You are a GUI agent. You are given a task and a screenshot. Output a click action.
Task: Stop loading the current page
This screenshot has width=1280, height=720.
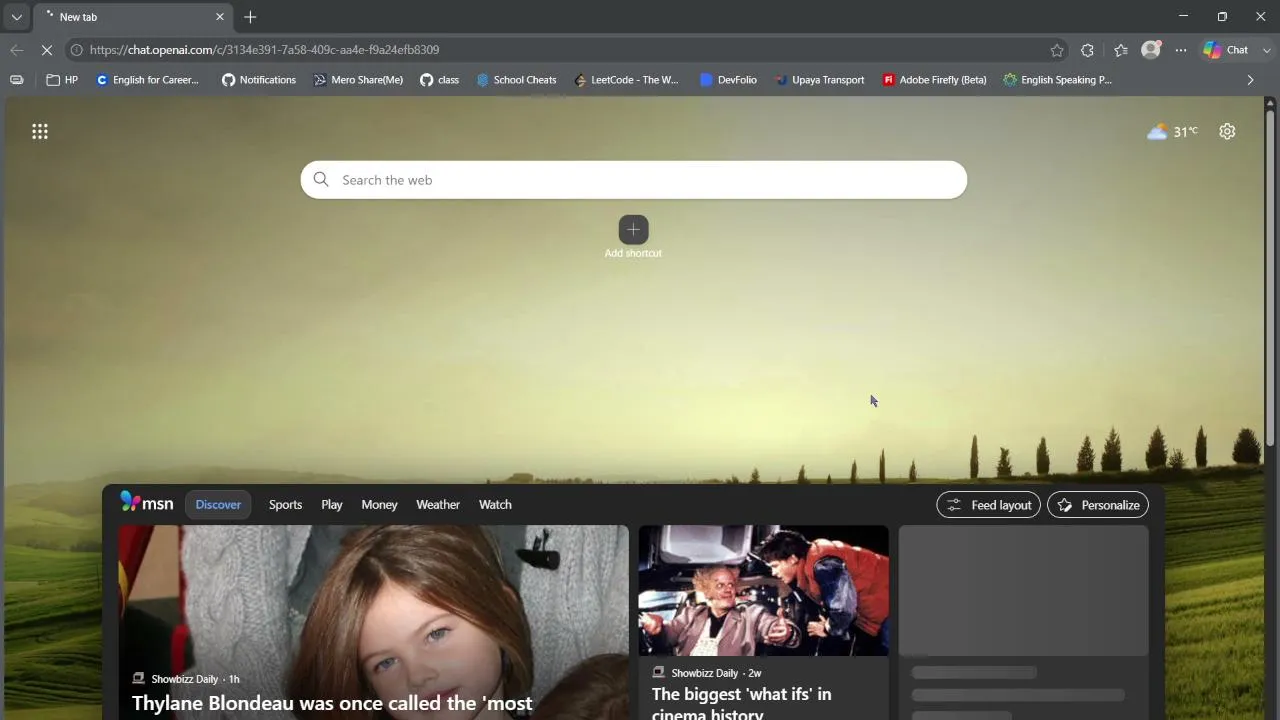coord(48,50)
